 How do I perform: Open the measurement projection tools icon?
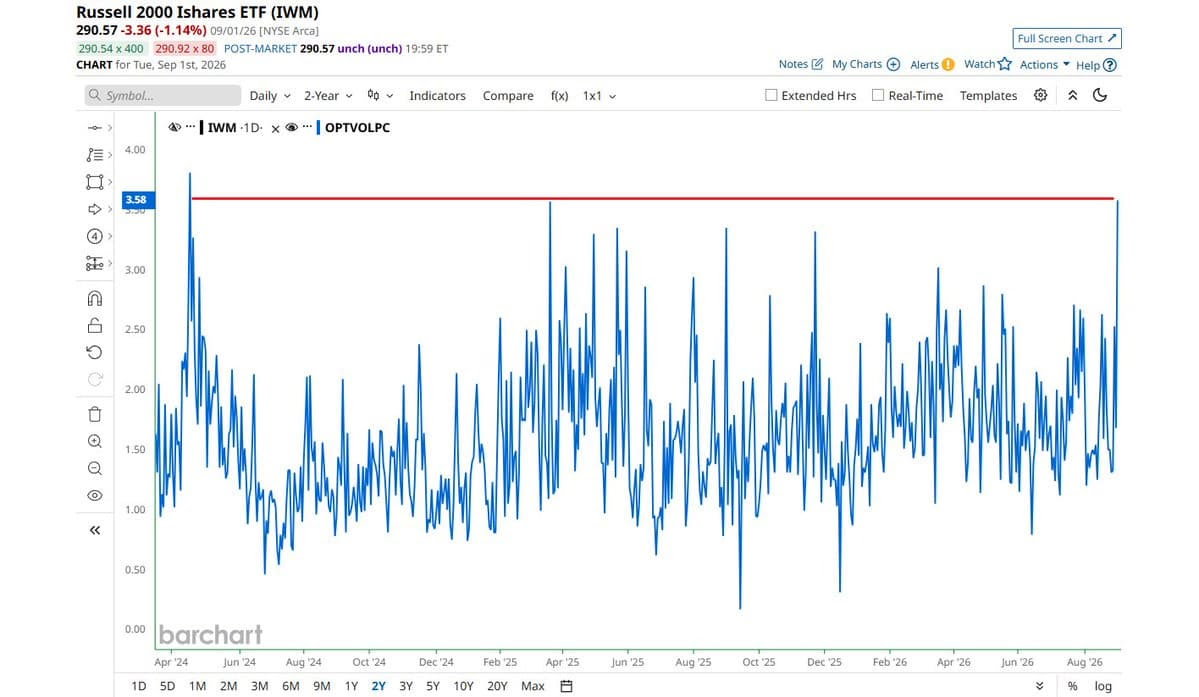(95, 263)
